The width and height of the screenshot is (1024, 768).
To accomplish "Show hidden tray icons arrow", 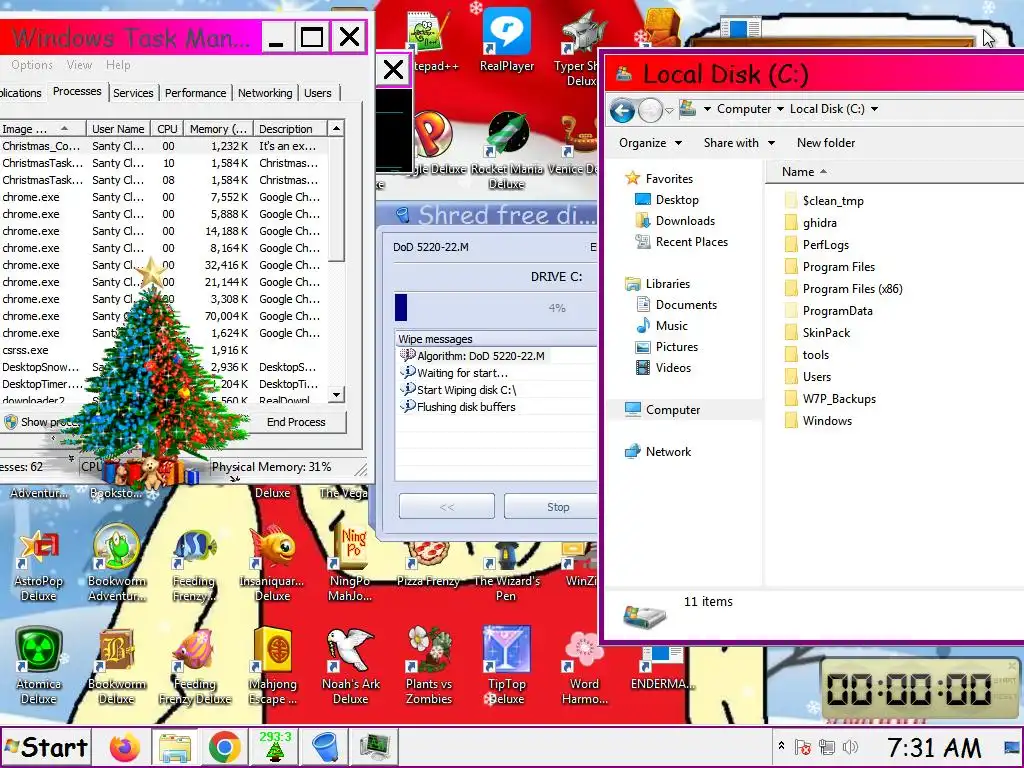I will tap(781, 746).
